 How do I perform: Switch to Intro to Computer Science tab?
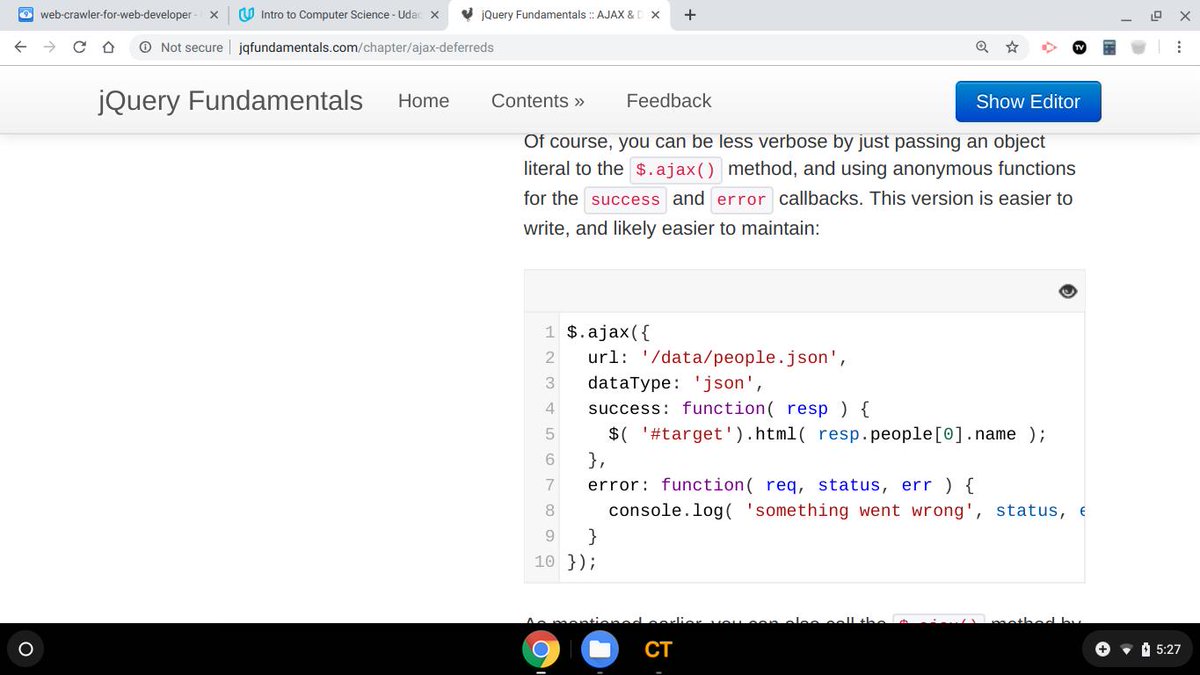point(336,15)
